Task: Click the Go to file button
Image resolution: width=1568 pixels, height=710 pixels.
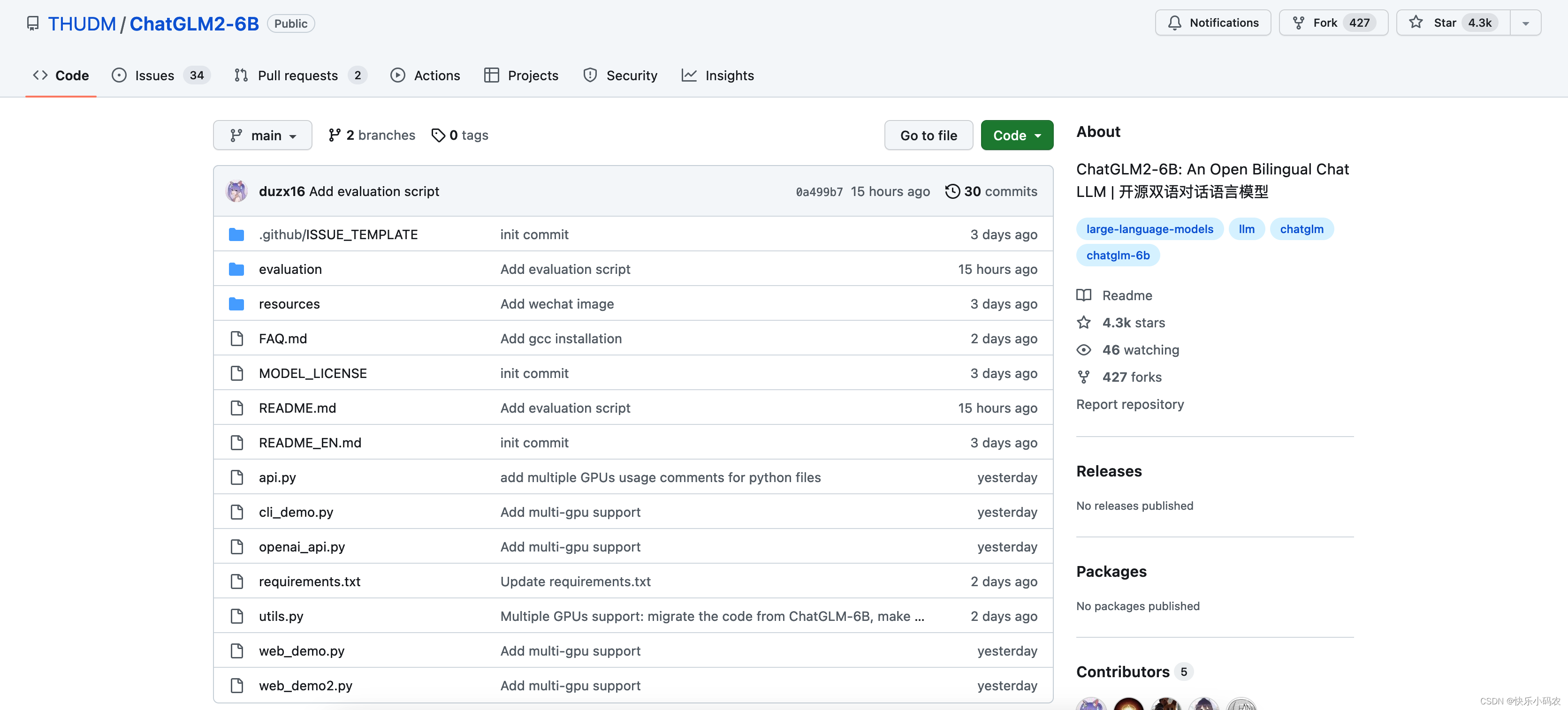Action: pos(928,135)
